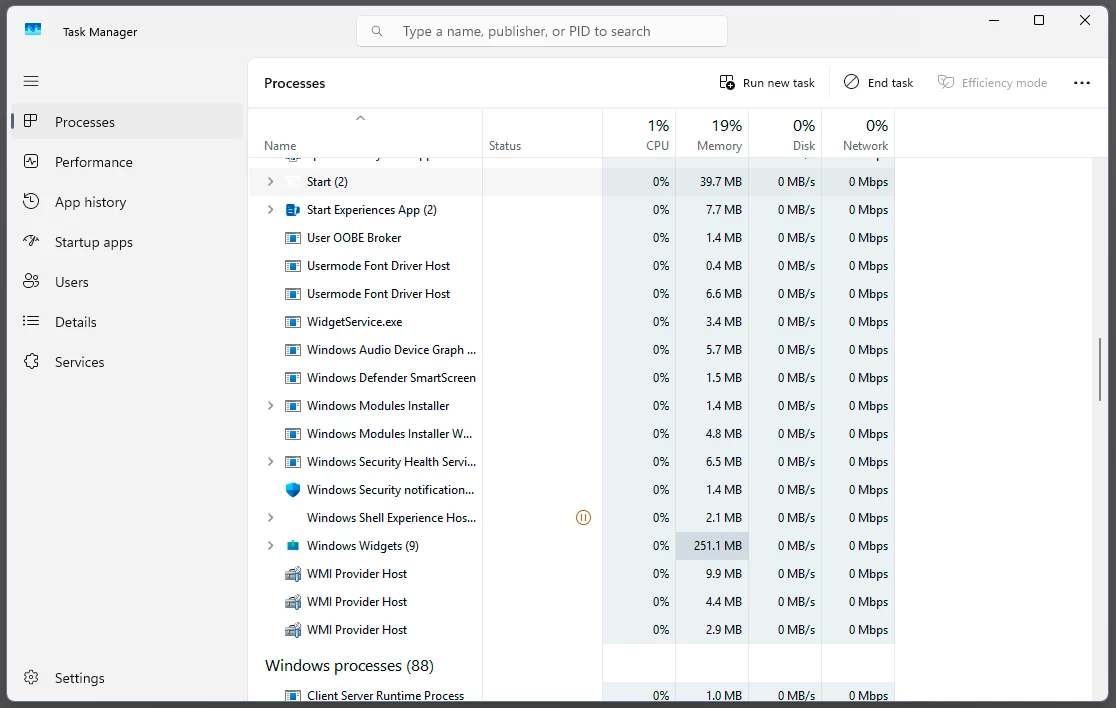
Task: Click the 39.7 MB memory cell
Action: coord(712,181)
